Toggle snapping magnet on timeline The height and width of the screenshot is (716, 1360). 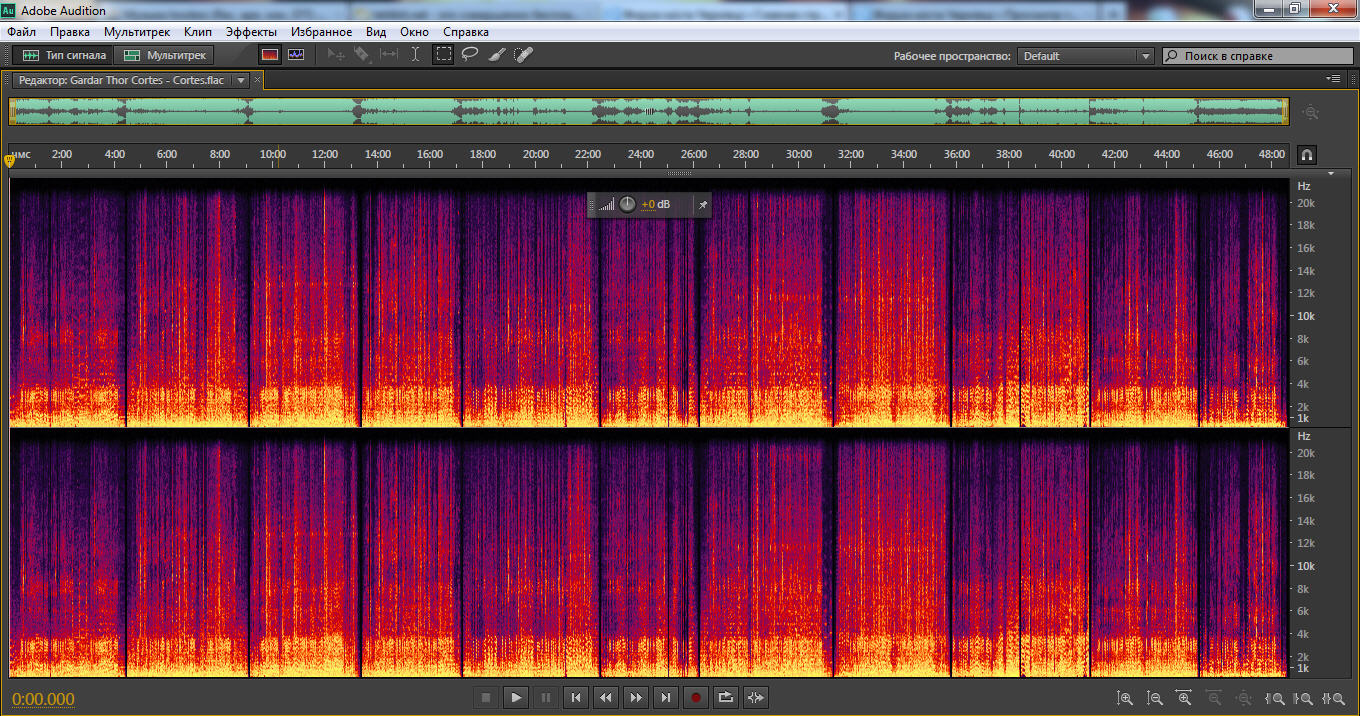1306,155
